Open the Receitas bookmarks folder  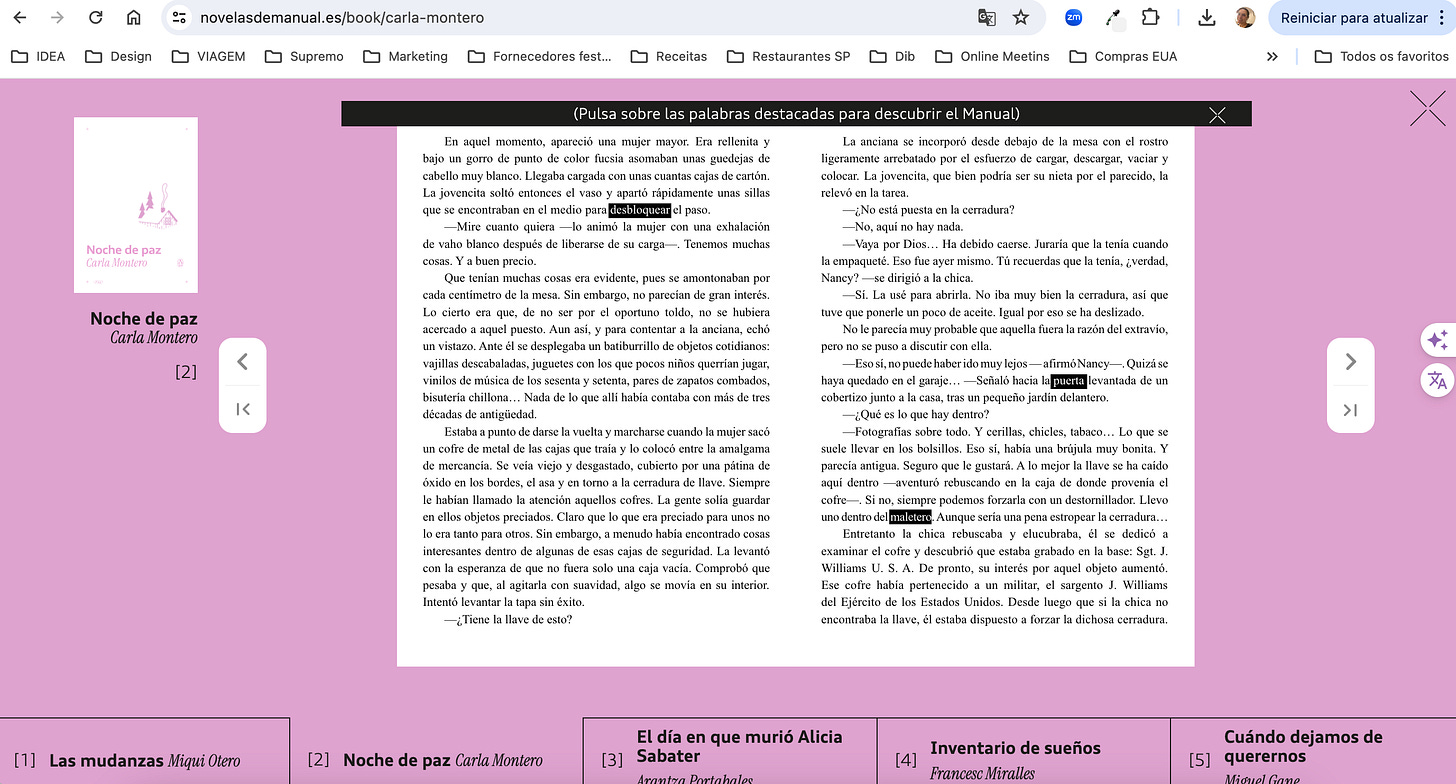pyautogui.click(x=669, y=56)
